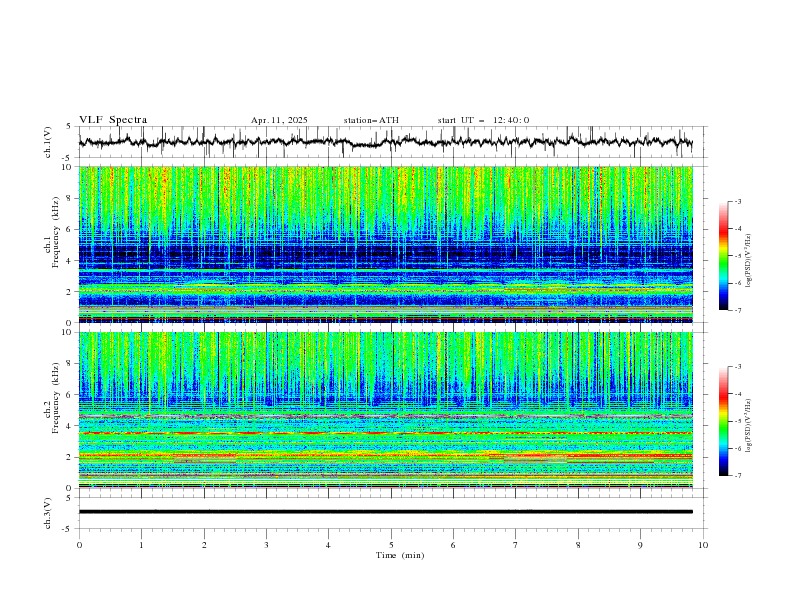This screenshot has height=612, width=792.
Task: Click time axis tick label "6" at bottom
Action: 453,545
